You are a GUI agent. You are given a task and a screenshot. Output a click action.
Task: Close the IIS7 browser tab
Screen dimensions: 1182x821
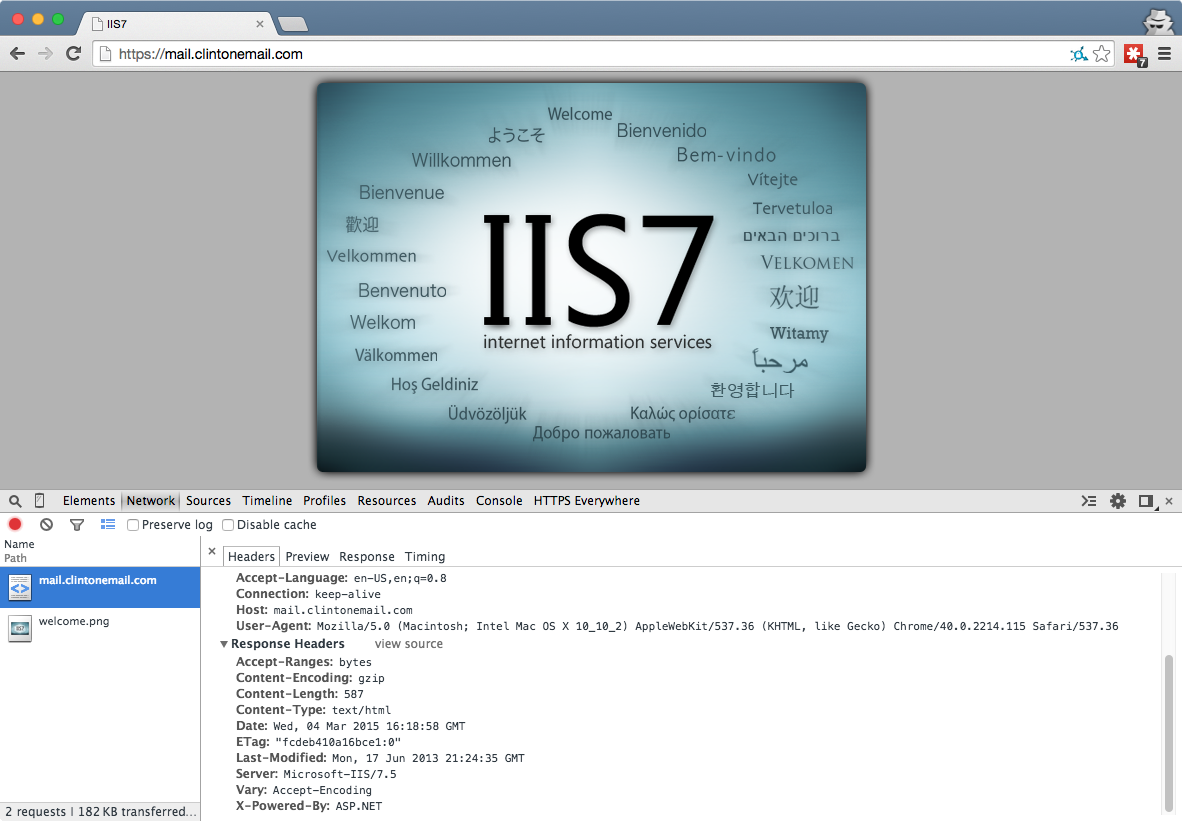[x=260, y=24]
